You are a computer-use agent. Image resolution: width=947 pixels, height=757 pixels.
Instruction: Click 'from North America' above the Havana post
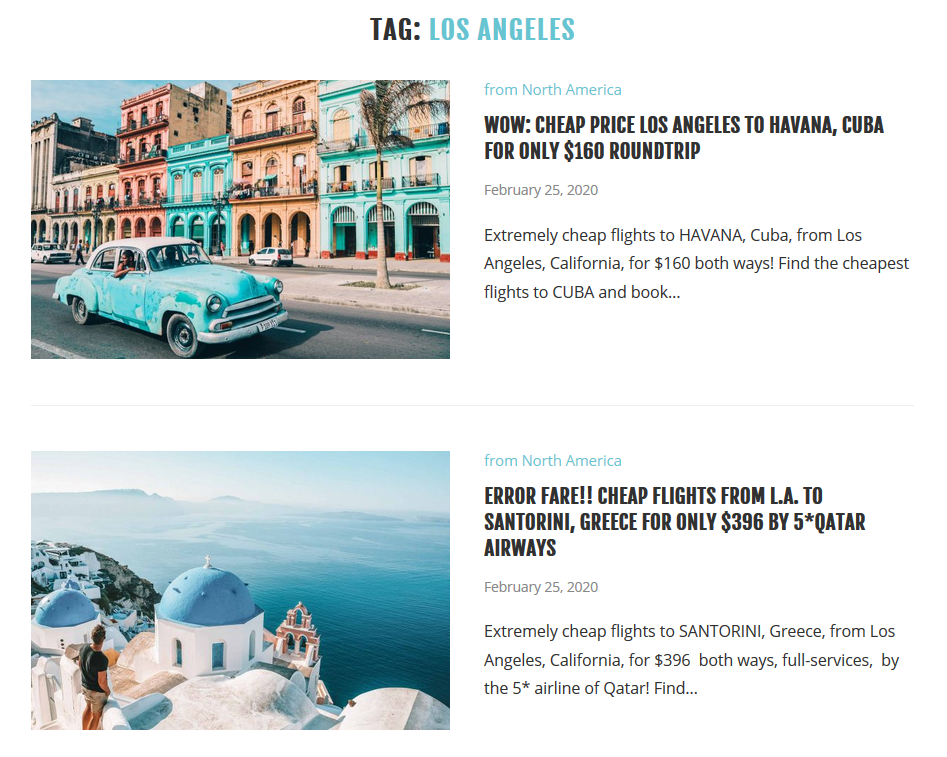point(553,89)
